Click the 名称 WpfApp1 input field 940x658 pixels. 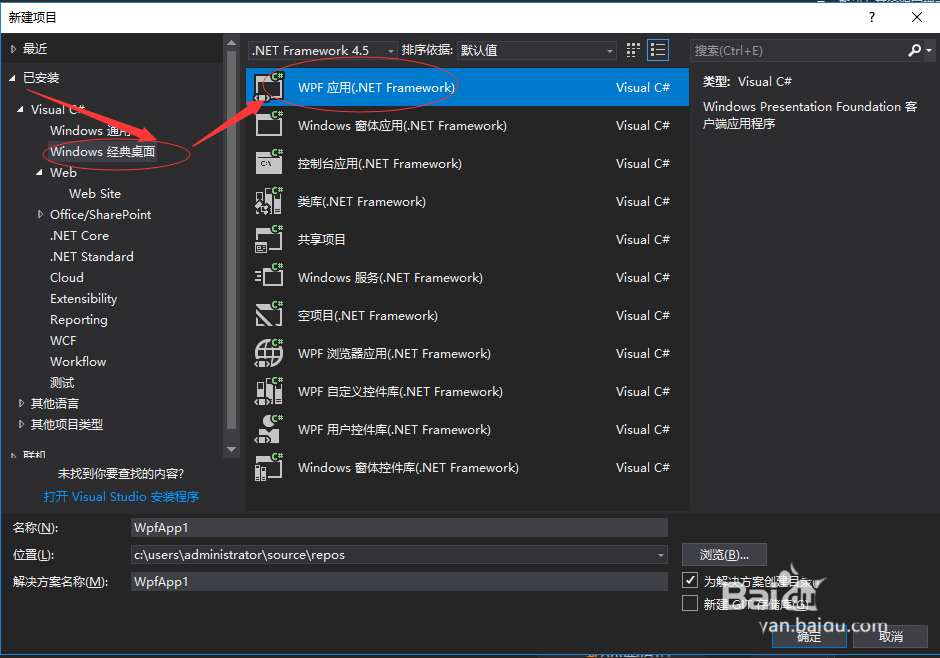(x=400, y=527)
